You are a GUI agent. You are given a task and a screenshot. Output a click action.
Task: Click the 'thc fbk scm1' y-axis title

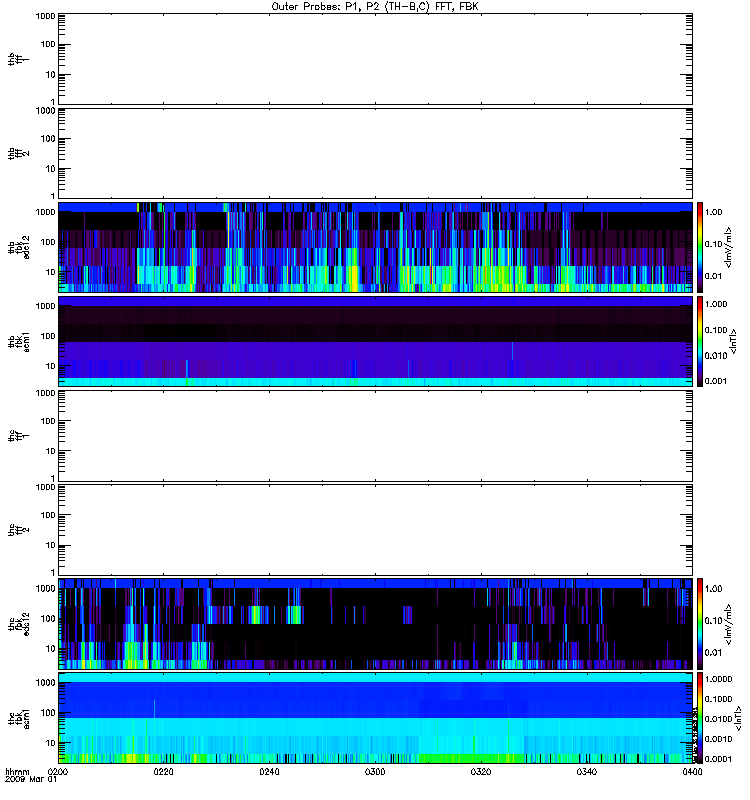click(18, 718)
